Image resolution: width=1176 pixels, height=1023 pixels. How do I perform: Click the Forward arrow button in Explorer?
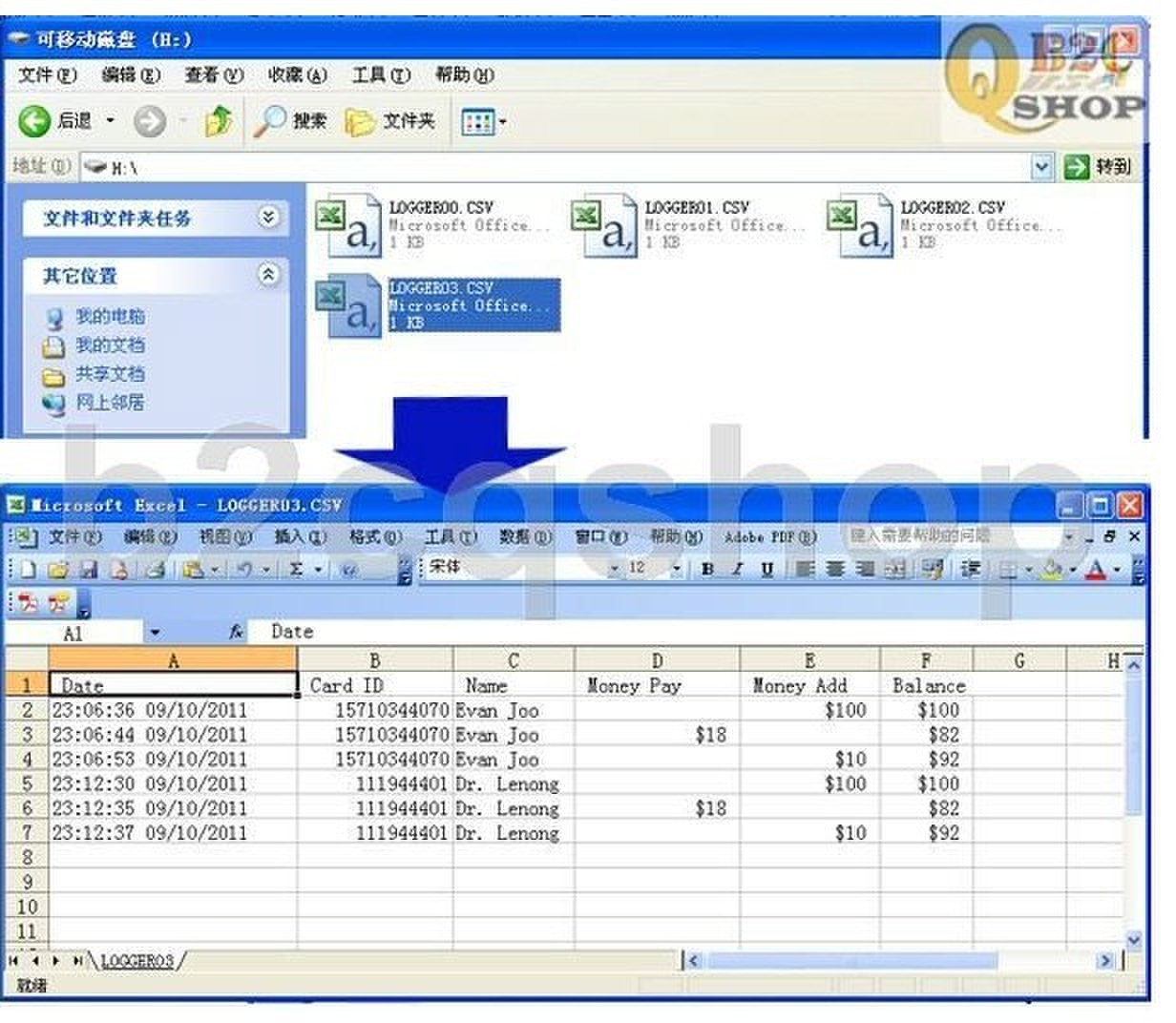(x=149, y=120)
